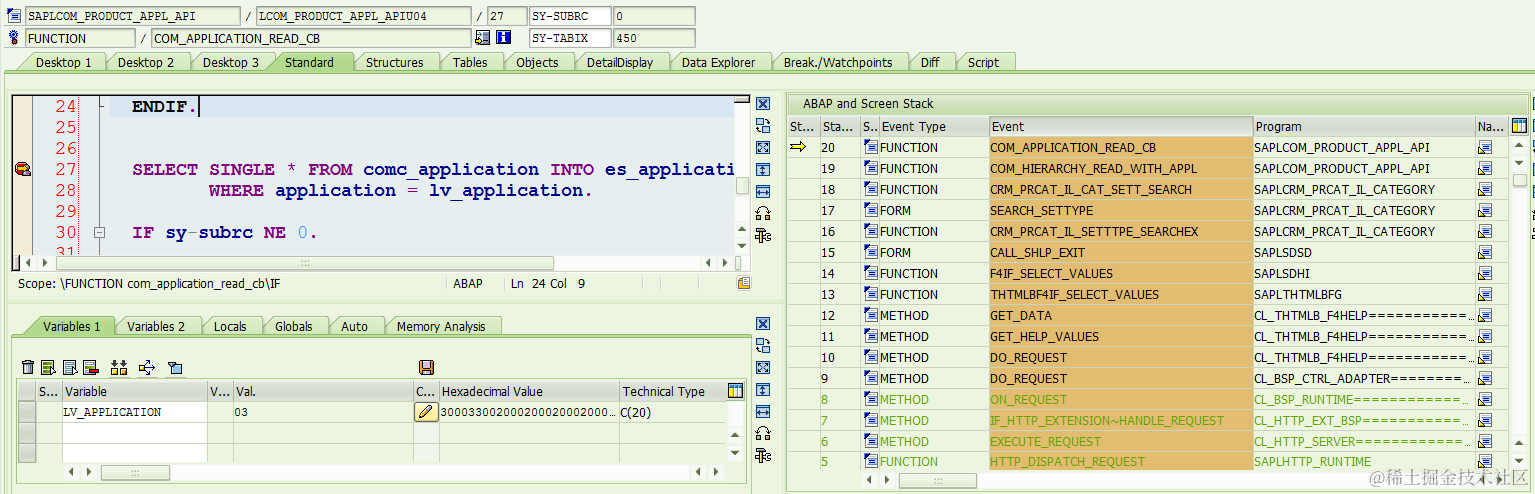Click the Technical Type column header
The image size is (1535, 494).
pyautogui.click(x=673, y=391)
